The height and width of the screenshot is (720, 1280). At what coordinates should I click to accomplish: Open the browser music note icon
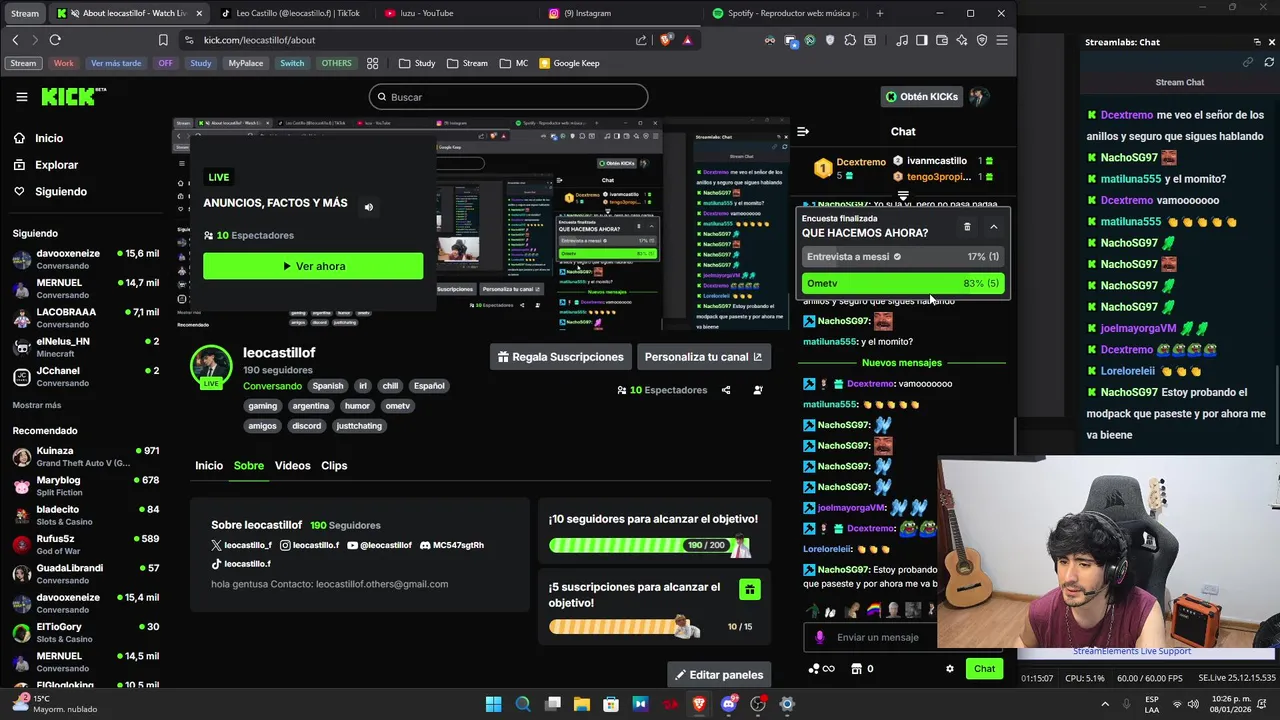tap(903, 40)
